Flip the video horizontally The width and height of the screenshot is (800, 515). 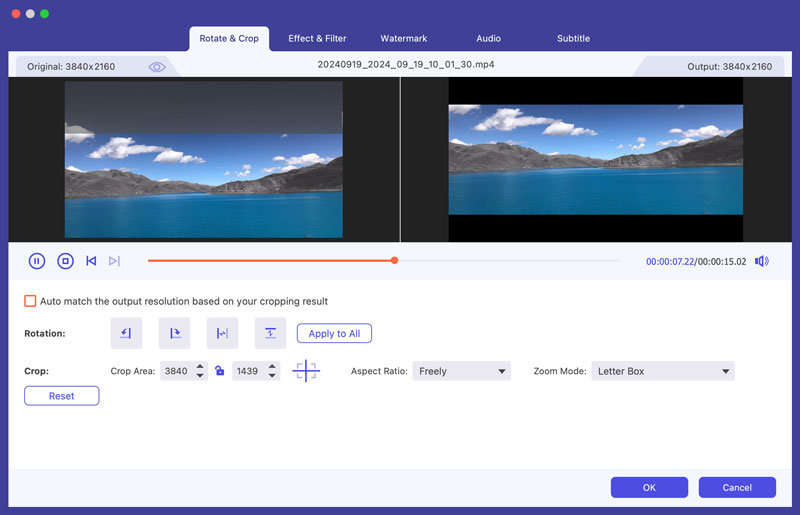pos(222,333)
